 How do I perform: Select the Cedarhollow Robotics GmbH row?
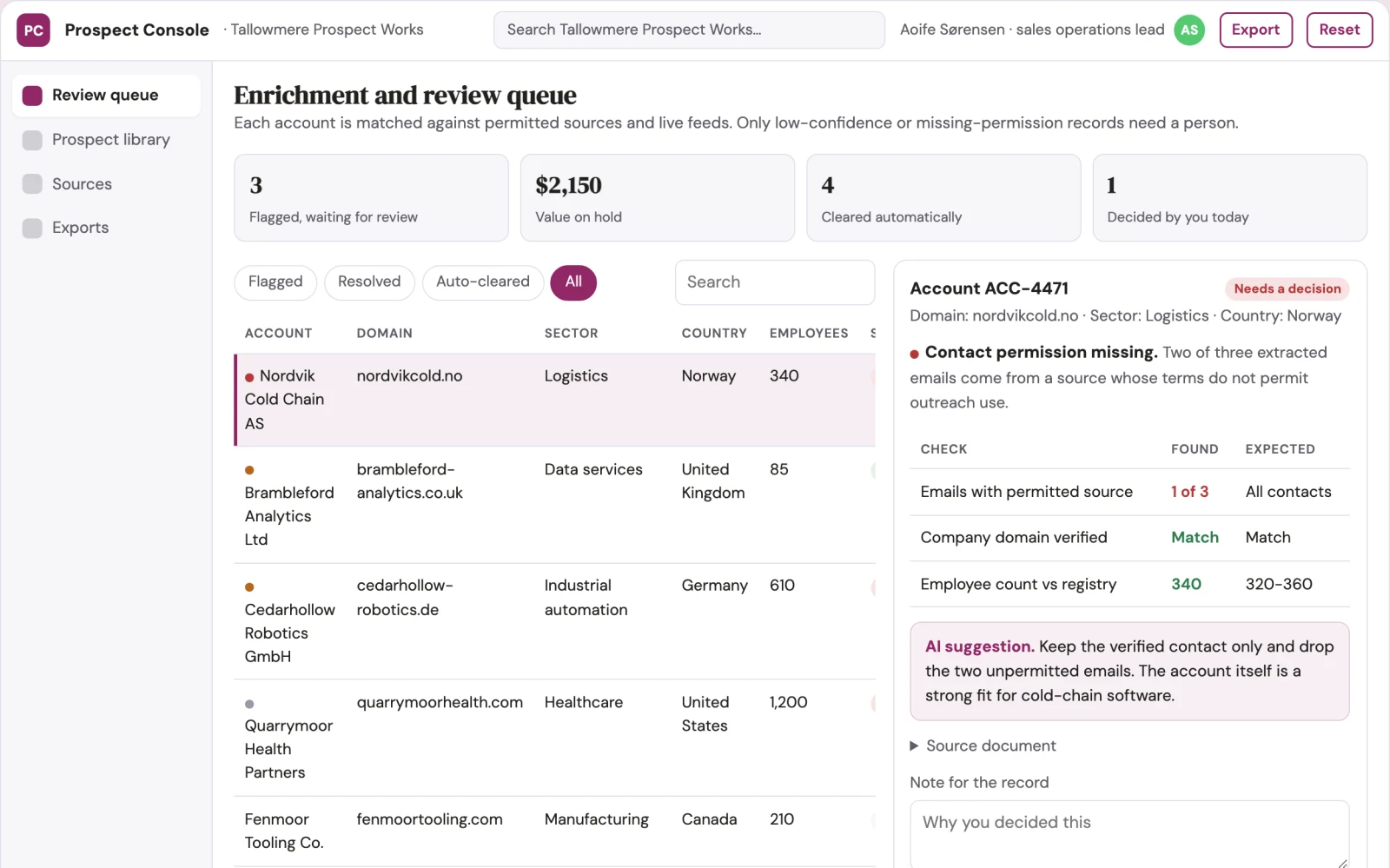(x=555, y=621)
